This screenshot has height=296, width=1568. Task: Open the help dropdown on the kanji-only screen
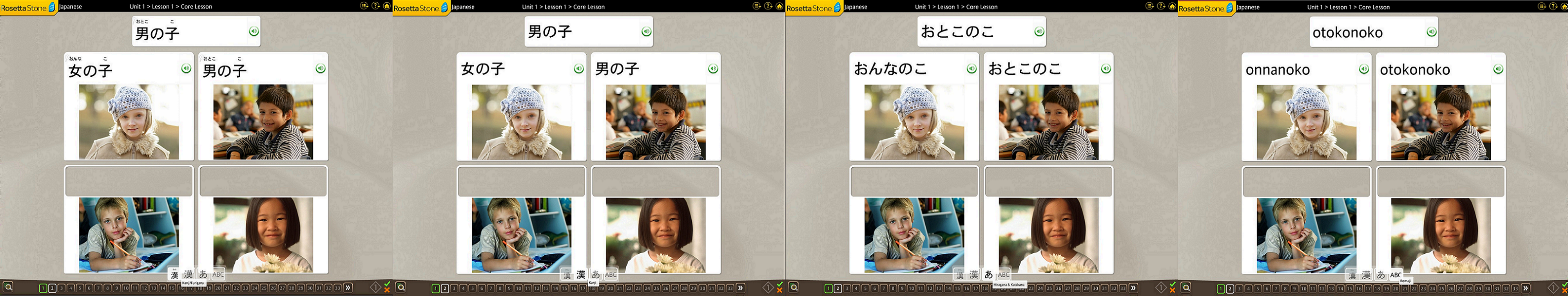click(769, 5)
